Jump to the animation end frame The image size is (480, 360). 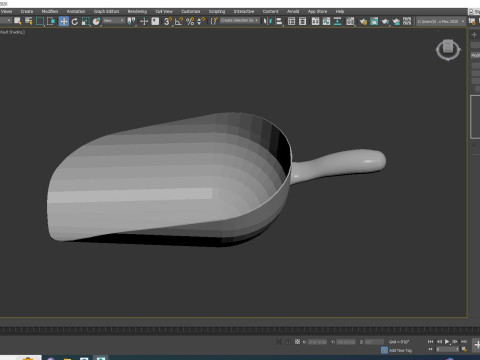pyautogui.click(x=463, y=342)
